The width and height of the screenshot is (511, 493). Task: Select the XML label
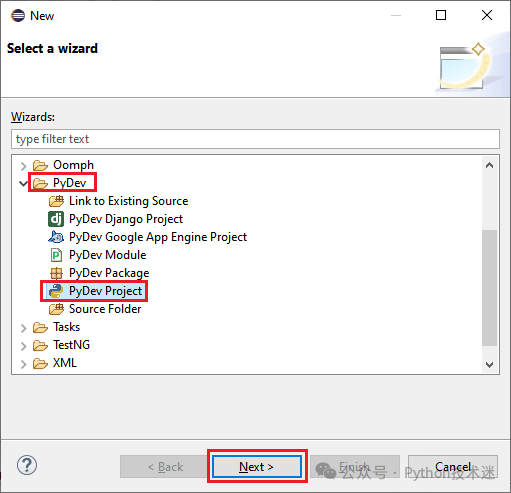(x=65, y=363)
